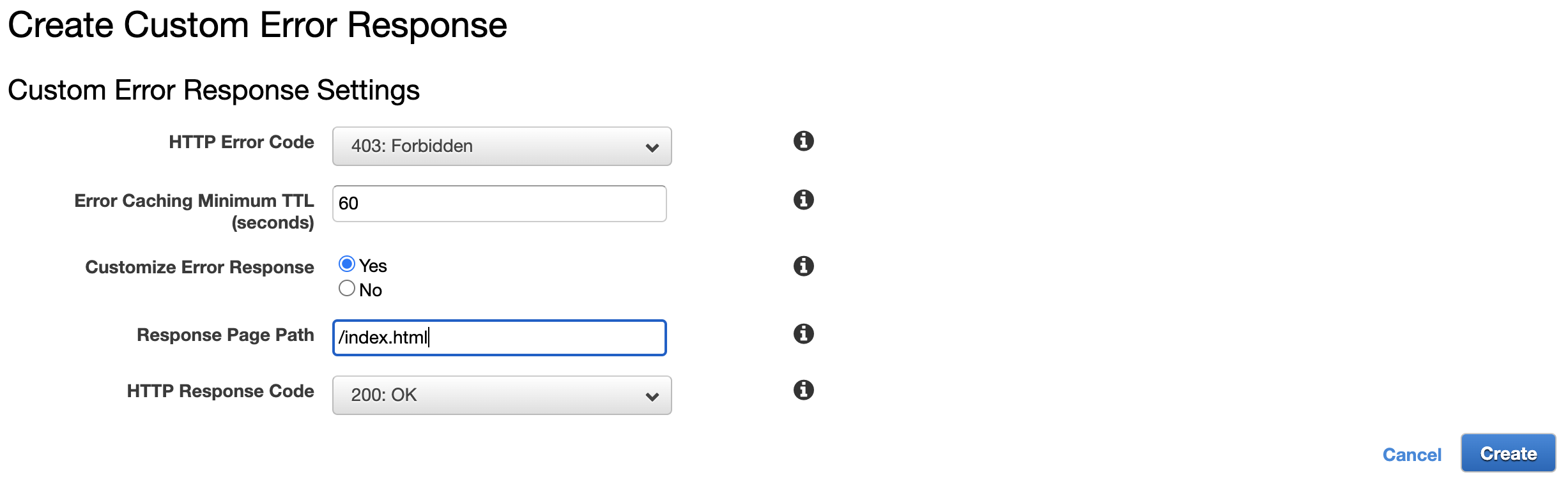Toggle the Yes radio off by choosing No
Viewport: 1568px width, 484px height.
click(348, 289)
